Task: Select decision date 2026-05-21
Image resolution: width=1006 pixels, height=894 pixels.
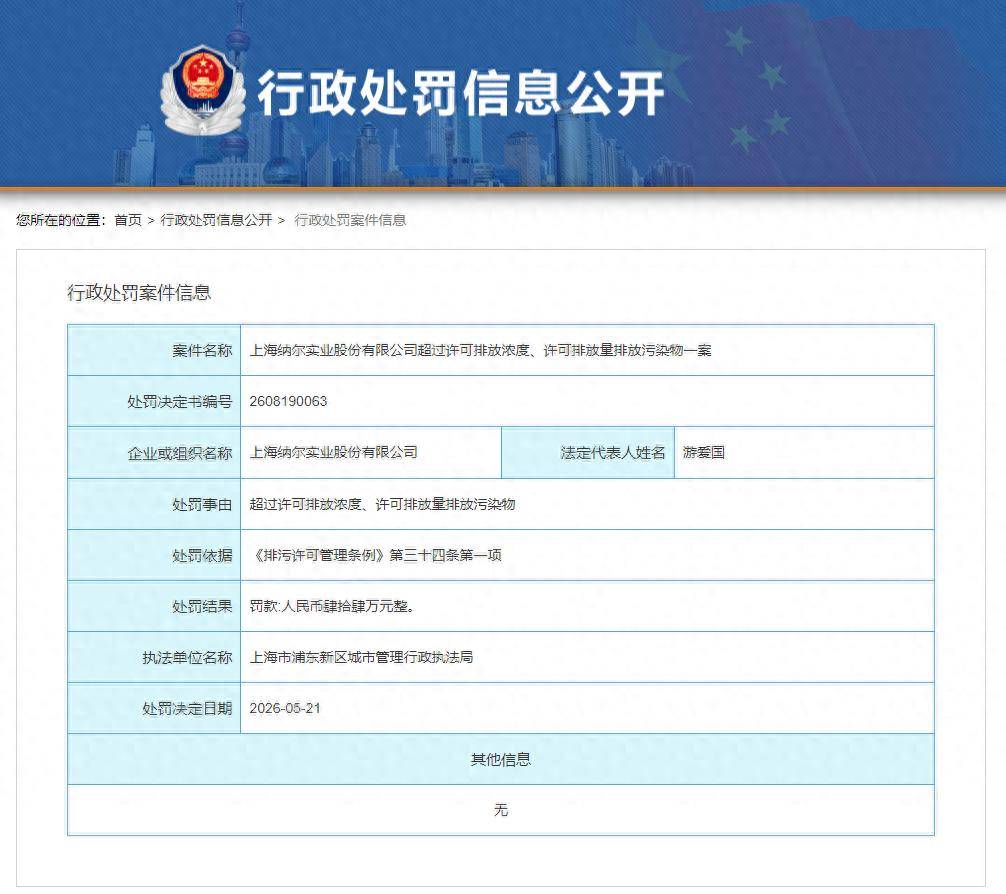Action: (x=285, y=708)
